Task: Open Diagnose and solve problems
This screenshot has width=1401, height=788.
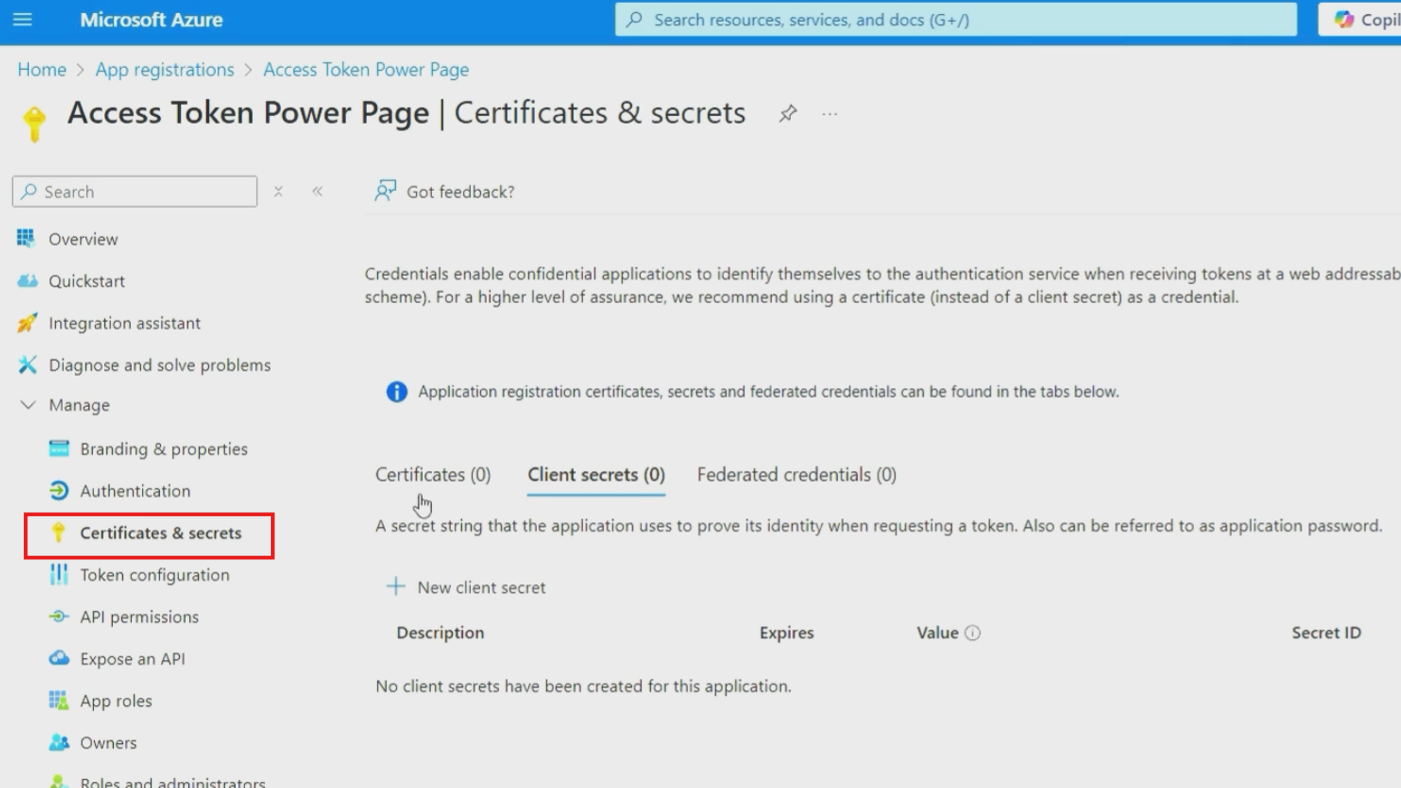Action: click(x=160, y=365)
